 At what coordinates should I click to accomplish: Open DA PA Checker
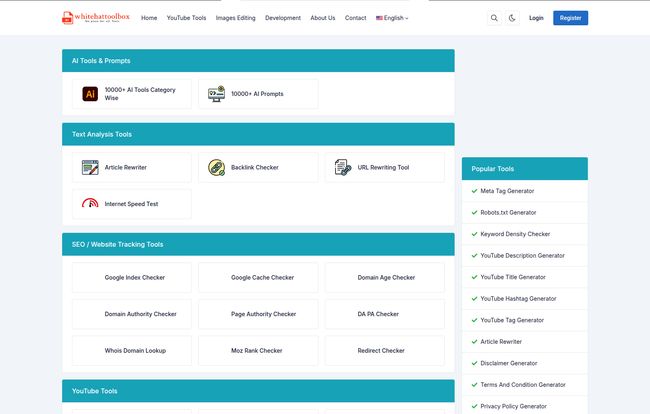[385, 314]
